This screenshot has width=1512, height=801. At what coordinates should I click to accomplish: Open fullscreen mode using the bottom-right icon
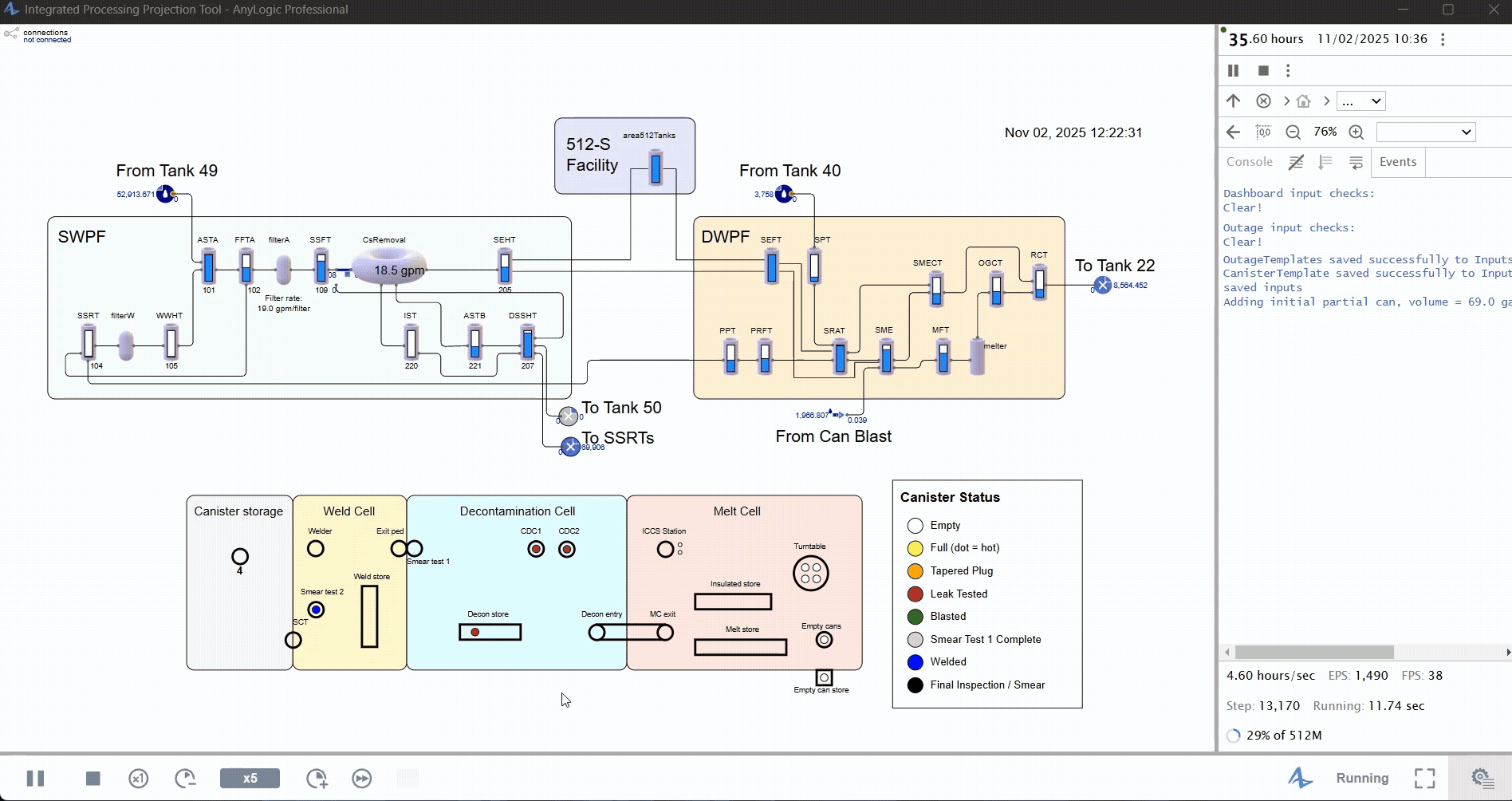(1426, 778)
